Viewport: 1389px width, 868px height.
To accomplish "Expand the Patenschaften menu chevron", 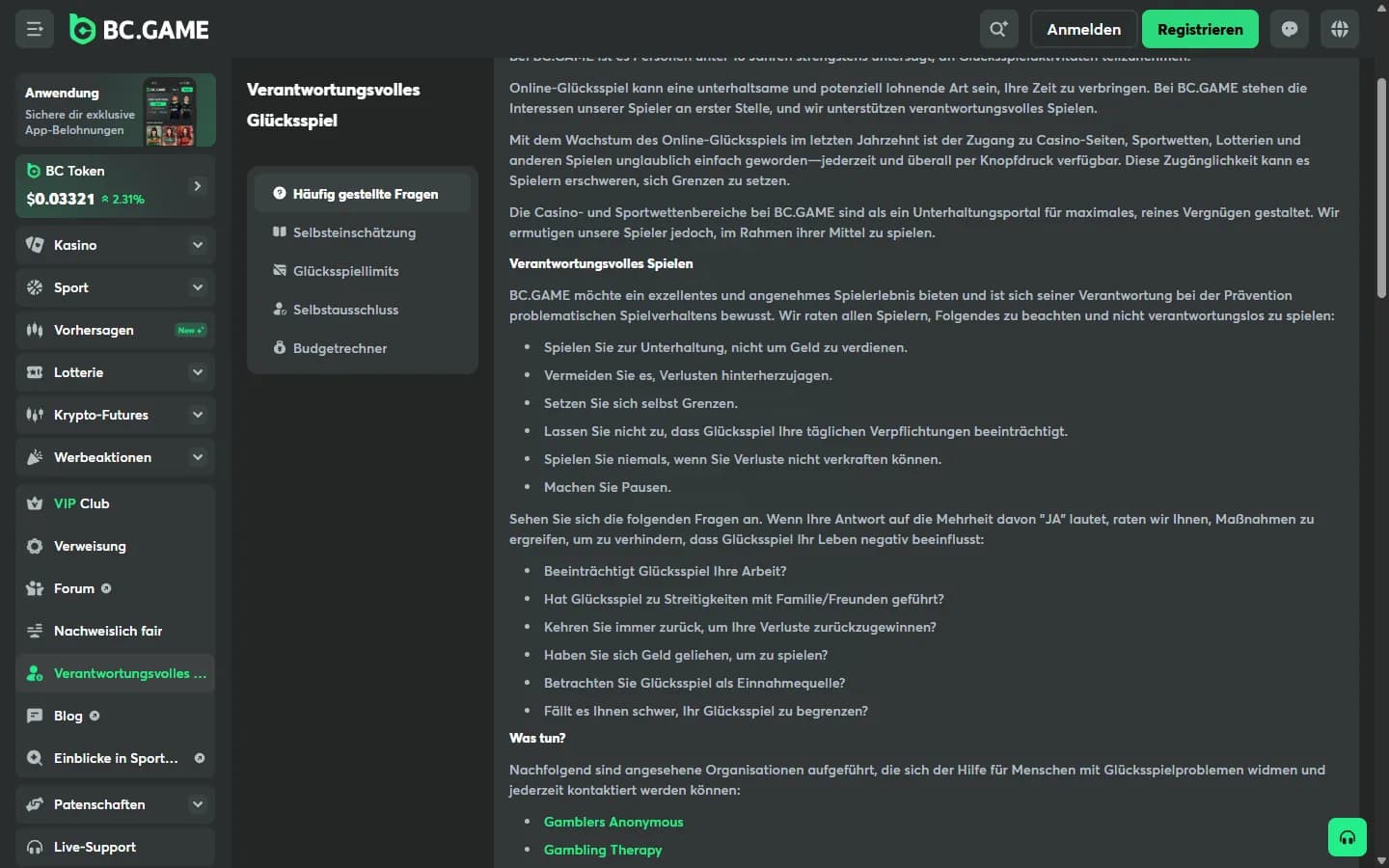I will click(198, 804).
